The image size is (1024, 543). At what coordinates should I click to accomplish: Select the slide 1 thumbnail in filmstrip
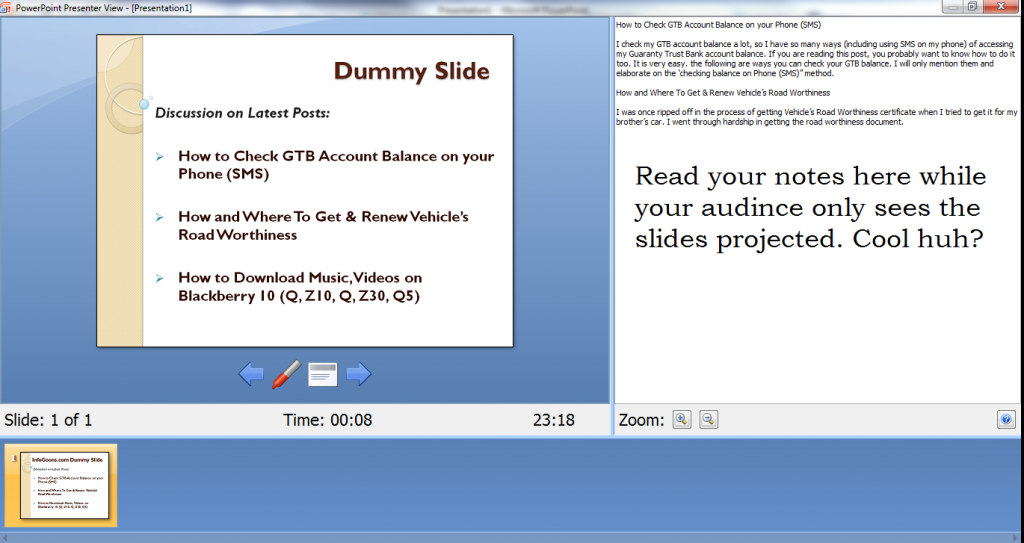tap(61, 485)
